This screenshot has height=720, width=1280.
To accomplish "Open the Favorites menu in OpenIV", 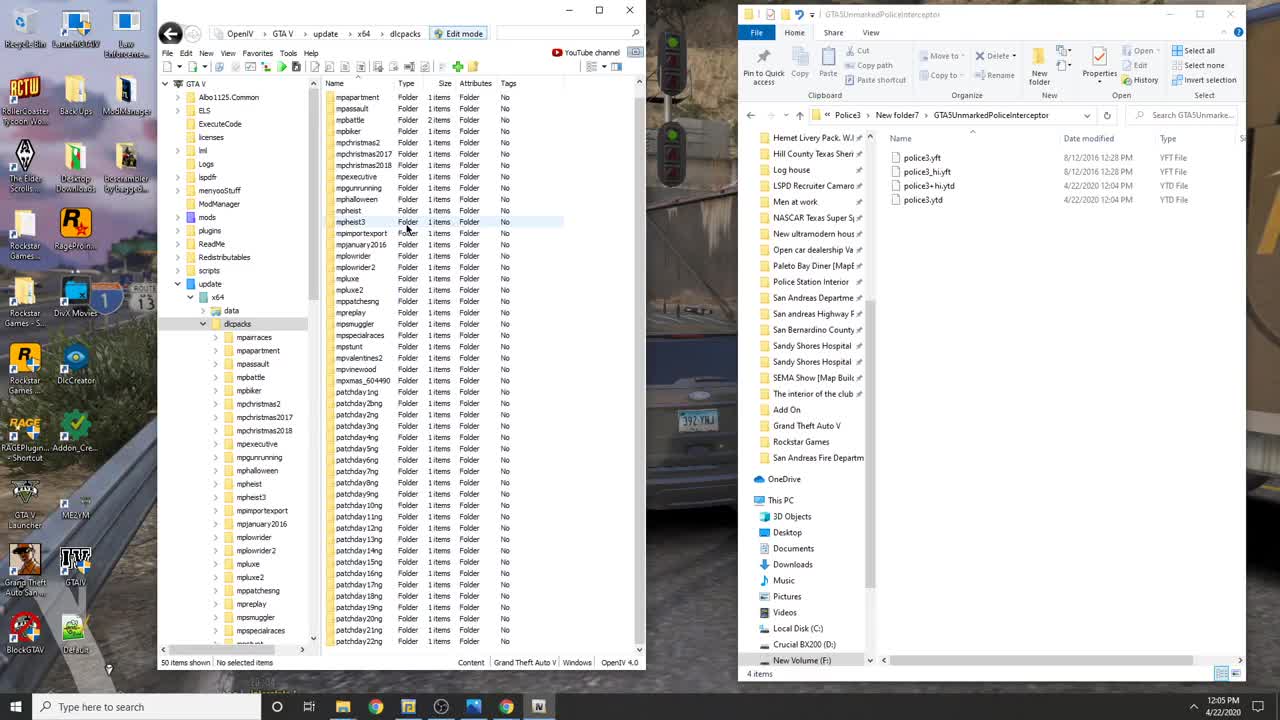I will (x=257, y=53).
